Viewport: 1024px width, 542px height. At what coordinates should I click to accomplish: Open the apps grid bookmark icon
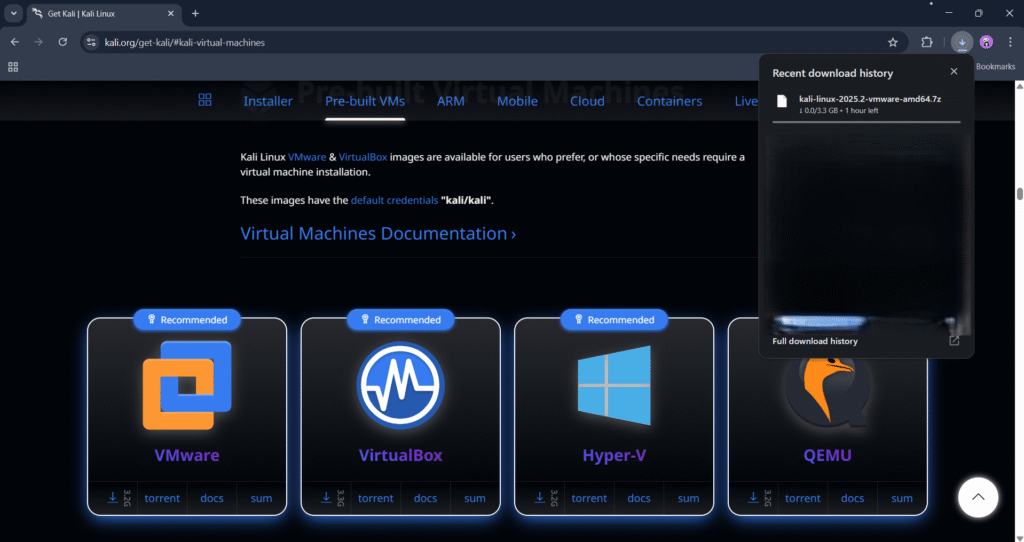(x=13, y=67)
